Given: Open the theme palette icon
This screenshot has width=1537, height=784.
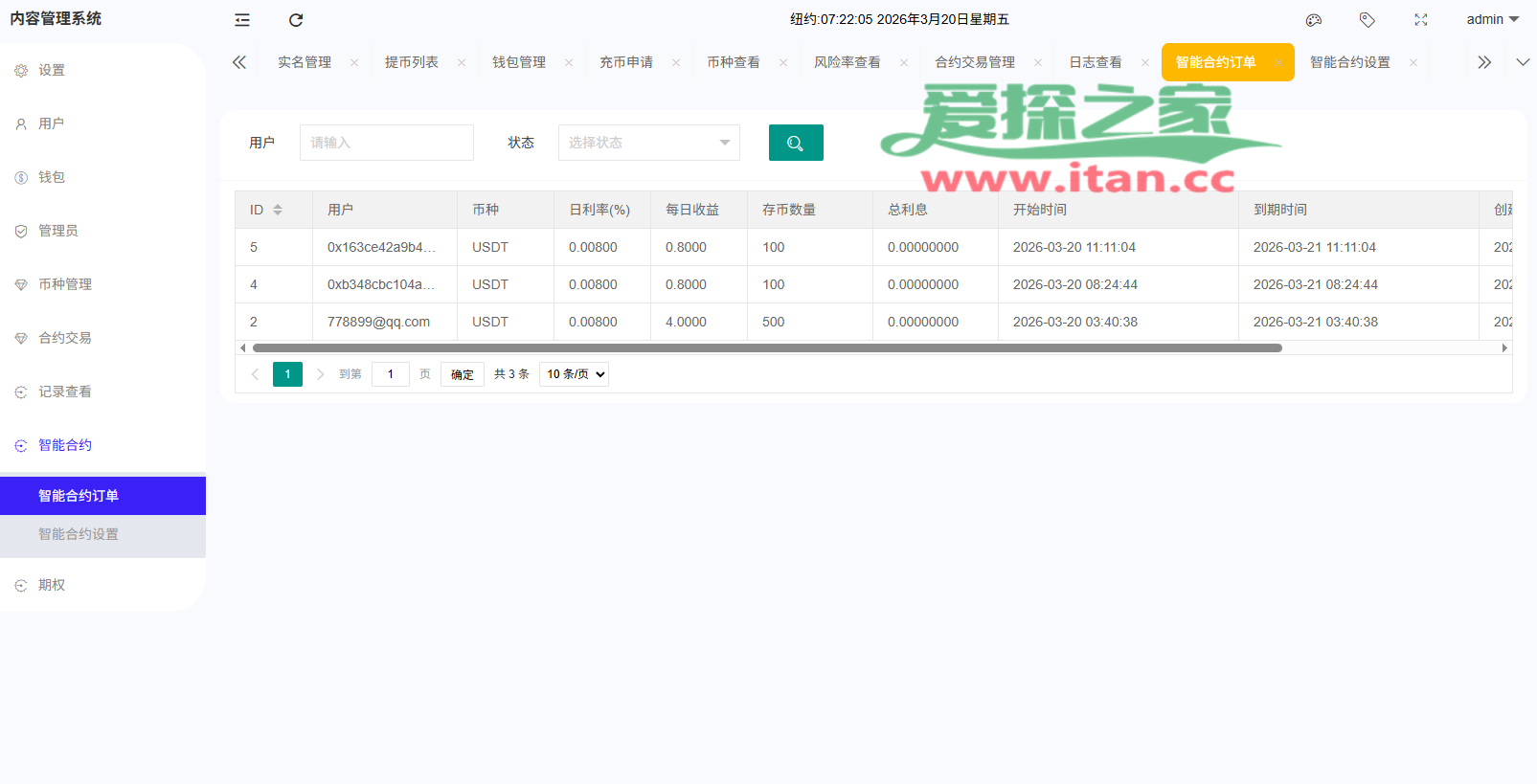Looking at the screenshot, I should tap(1314, 20).
